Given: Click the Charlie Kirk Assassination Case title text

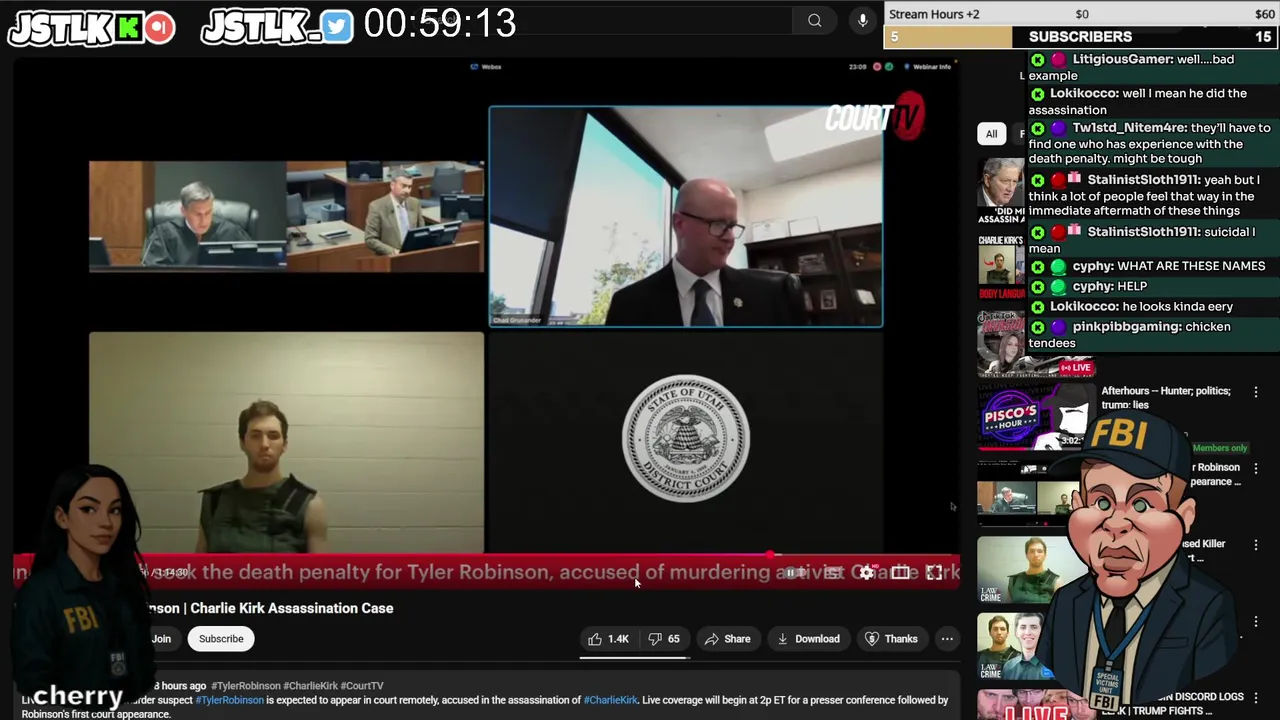Looking at the screenshot, I should 291,608.
